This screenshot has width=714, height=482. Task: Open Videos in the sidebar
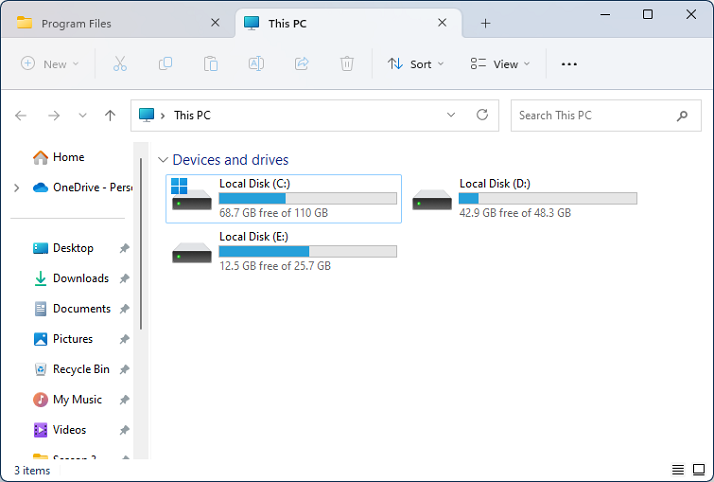[59, 430]
